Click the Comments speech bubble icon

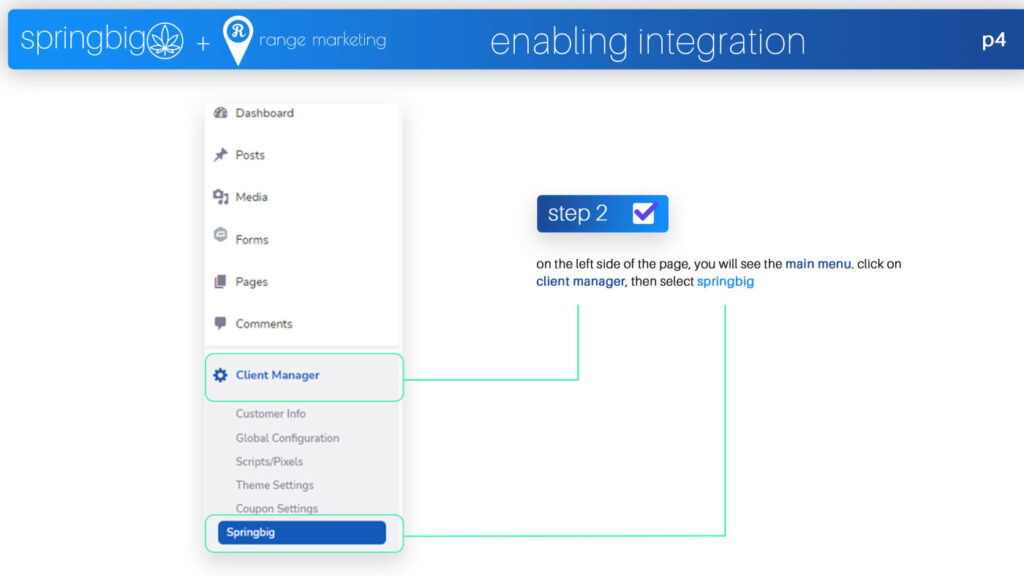(220, 323)
